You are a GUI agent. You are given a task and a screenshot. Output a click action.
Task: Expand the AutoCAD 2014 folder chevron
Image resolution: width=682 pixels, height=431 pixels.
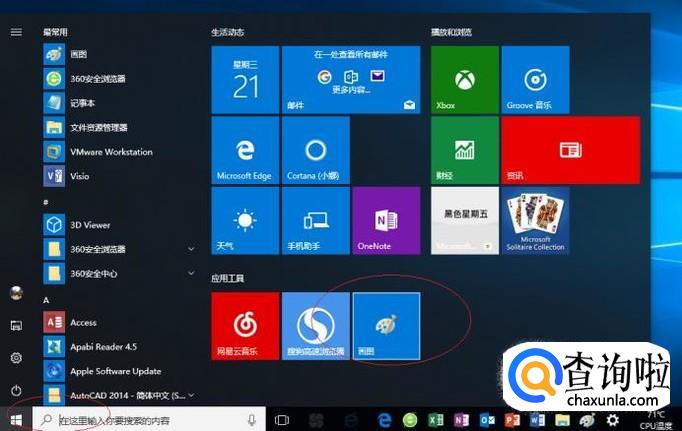pos(191,395)
